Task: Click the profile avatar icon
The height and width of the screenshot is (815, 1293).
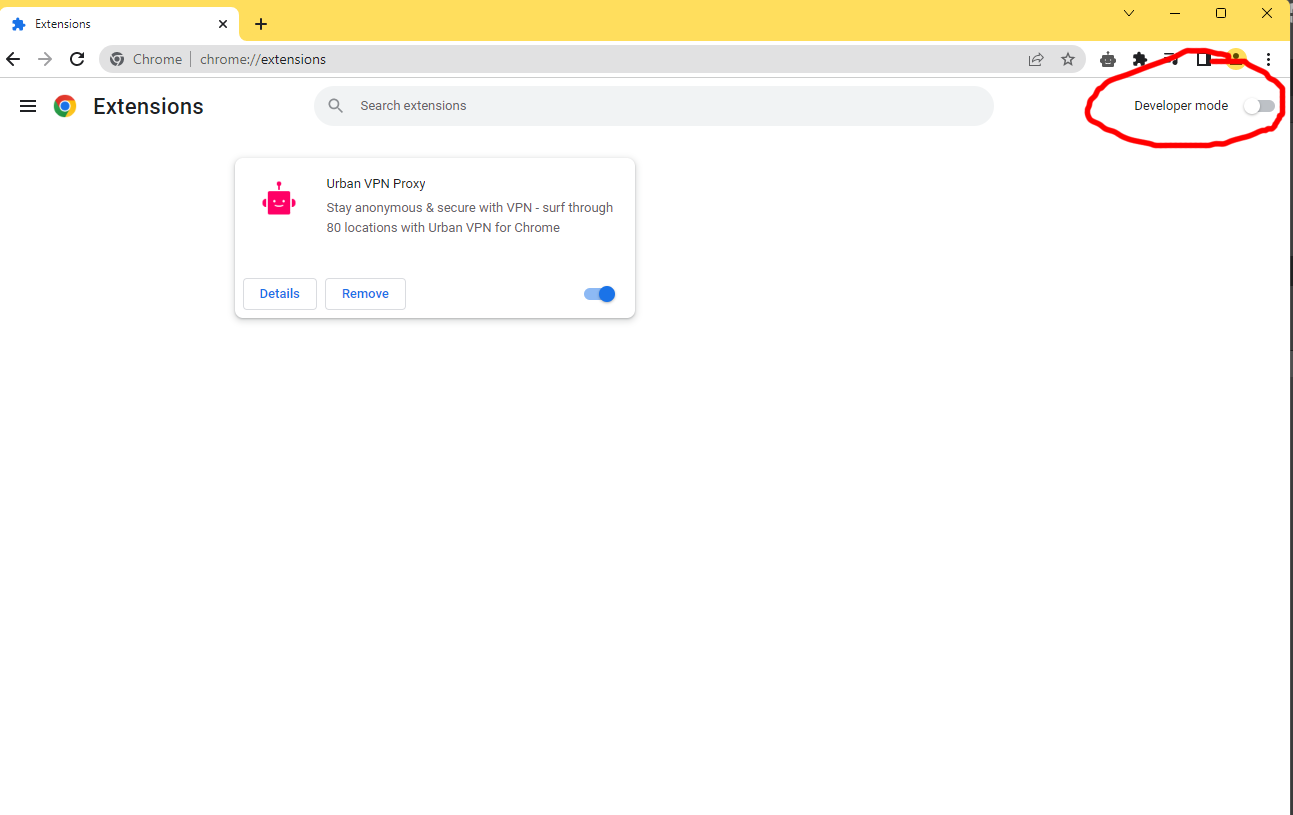Action: pos(1235,59)
